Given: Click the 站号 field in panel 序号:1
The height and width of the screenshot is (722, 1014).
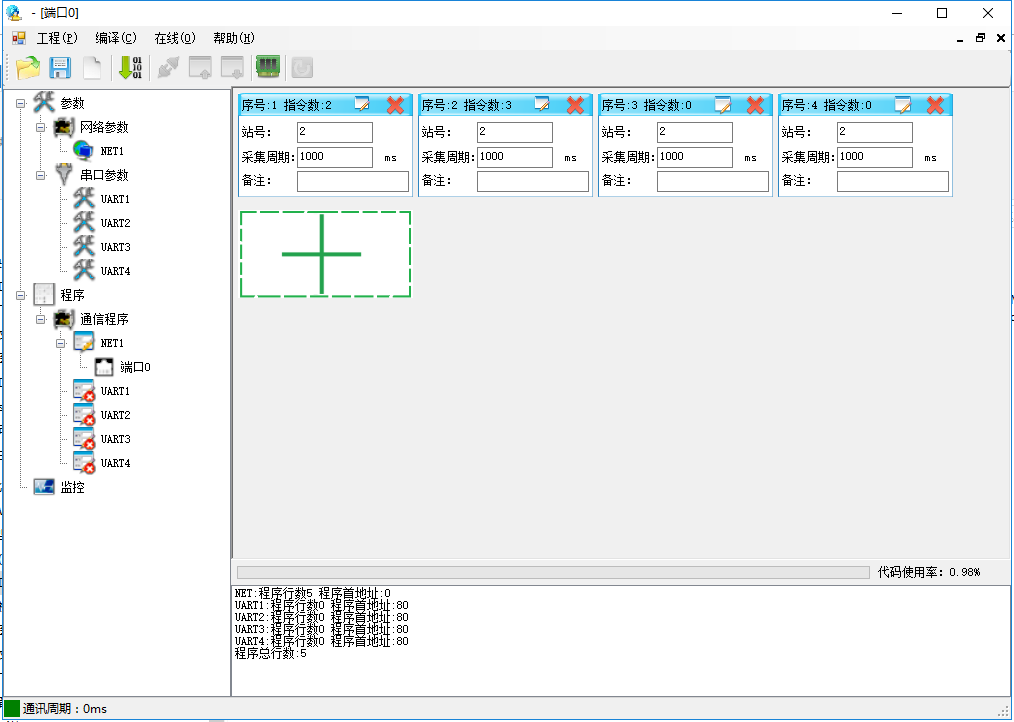Looking at the screenshot, I should click(x=334, y=132).
